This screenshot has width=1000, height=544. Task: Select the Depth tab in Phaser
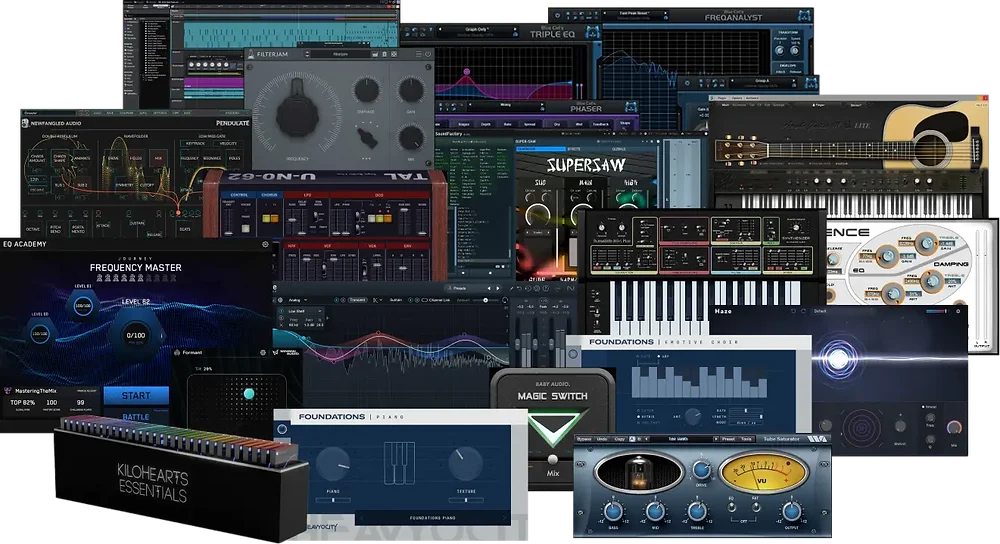coord(486,124)
